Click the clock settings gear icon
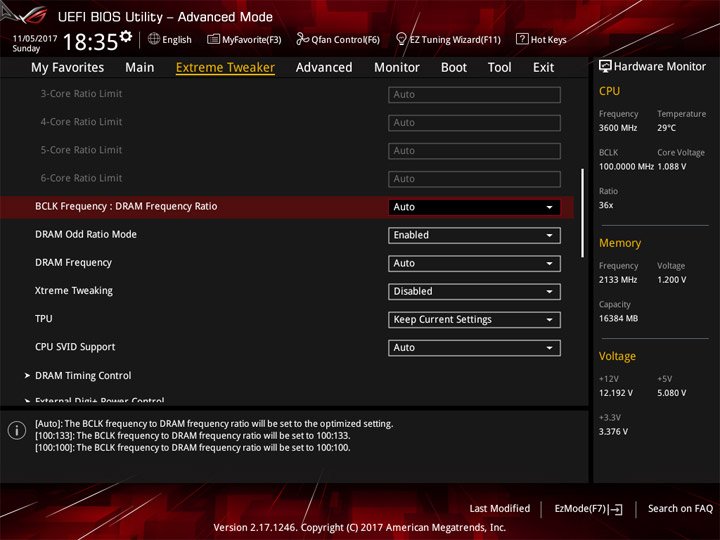720x540 pixels. [126, 37]
